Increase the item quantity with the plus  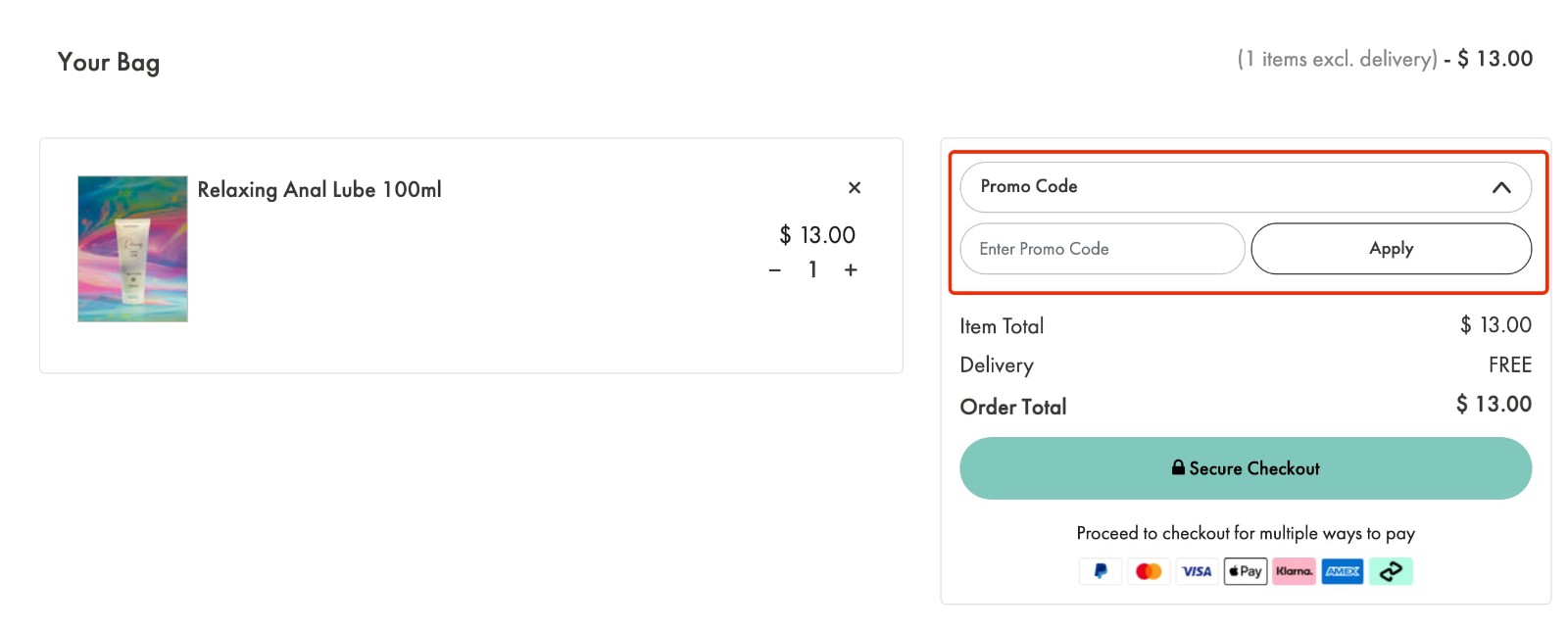[850, 269]
